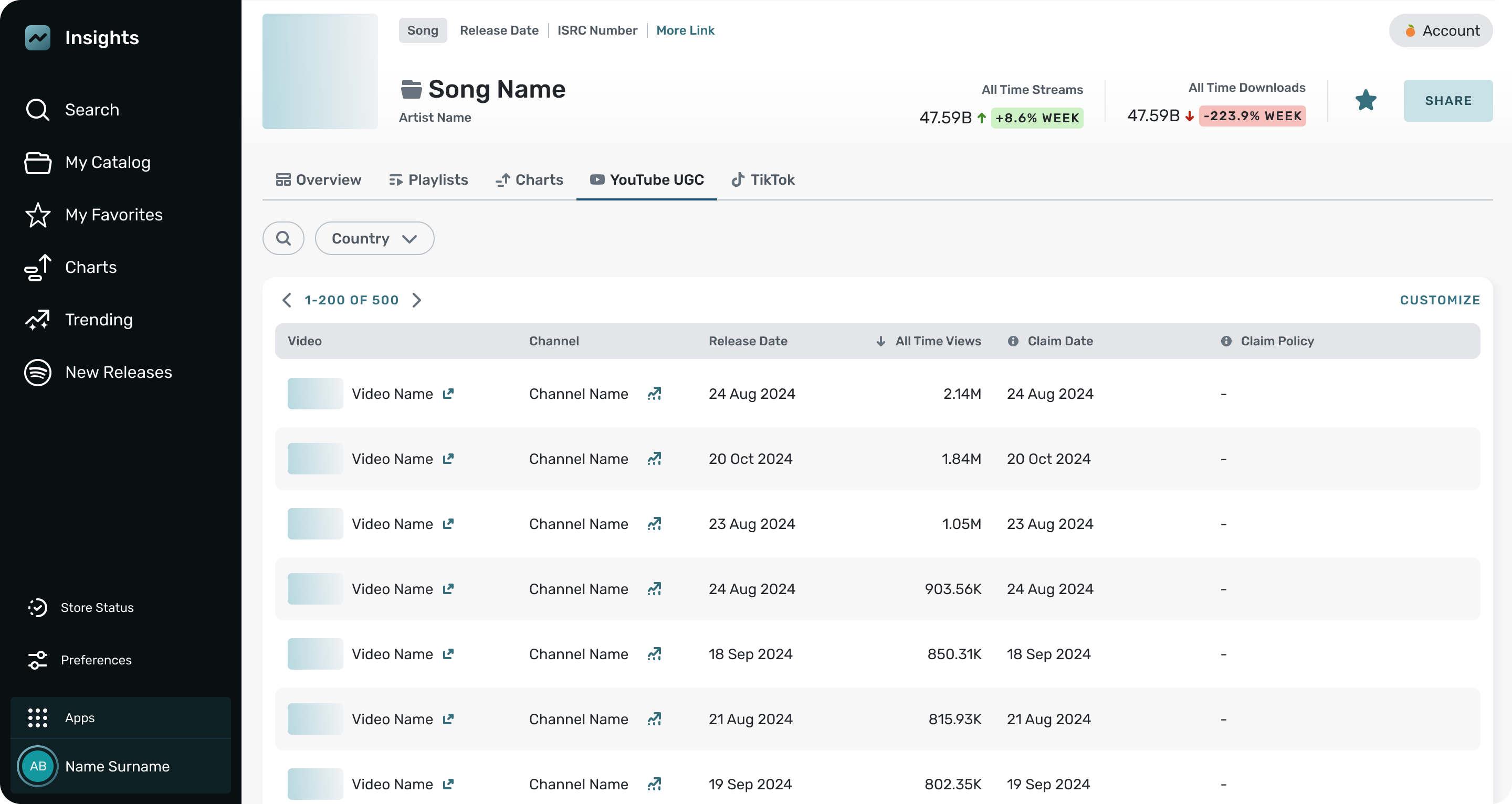Open the Apps grid launcher
The image size is (1512, 804).
coord(38,718)
